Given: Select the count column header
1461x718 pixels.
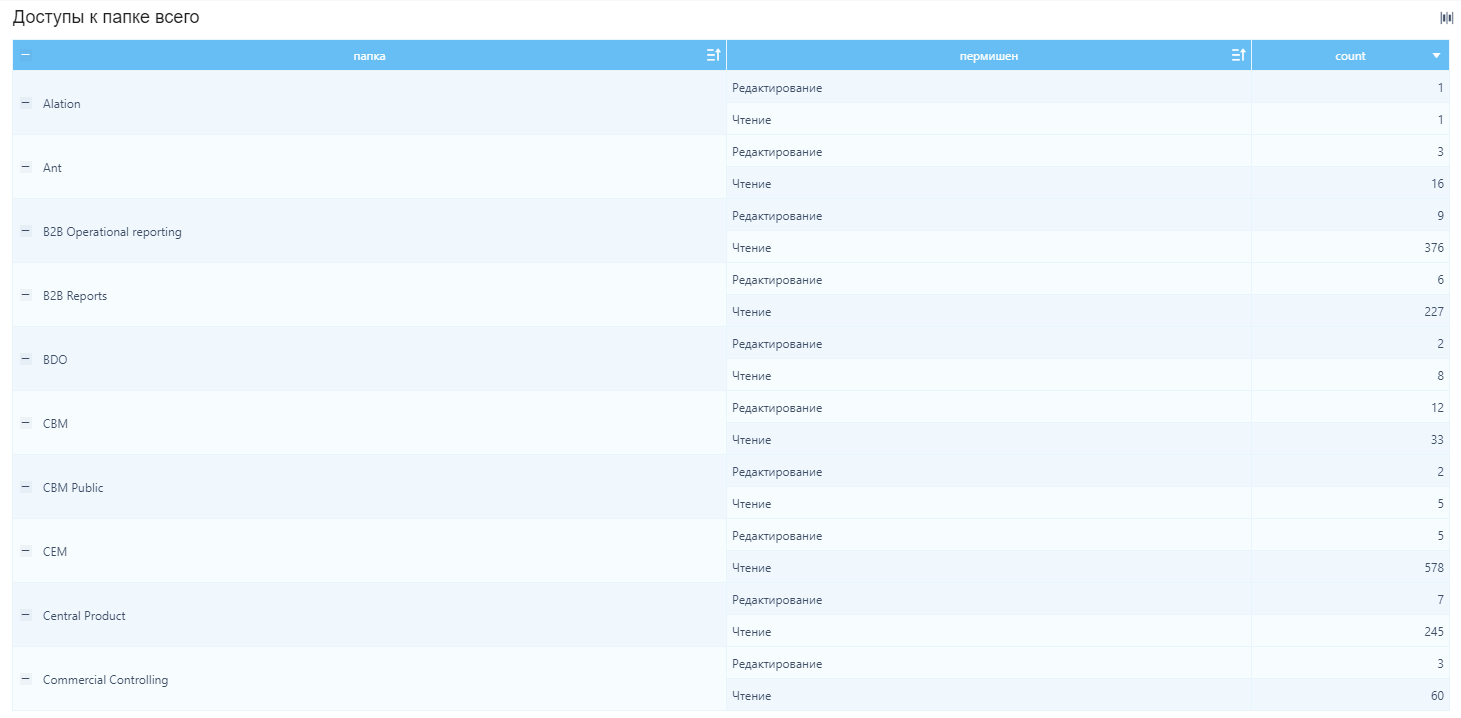Looking at the screenshot, I should (1350, 56).
